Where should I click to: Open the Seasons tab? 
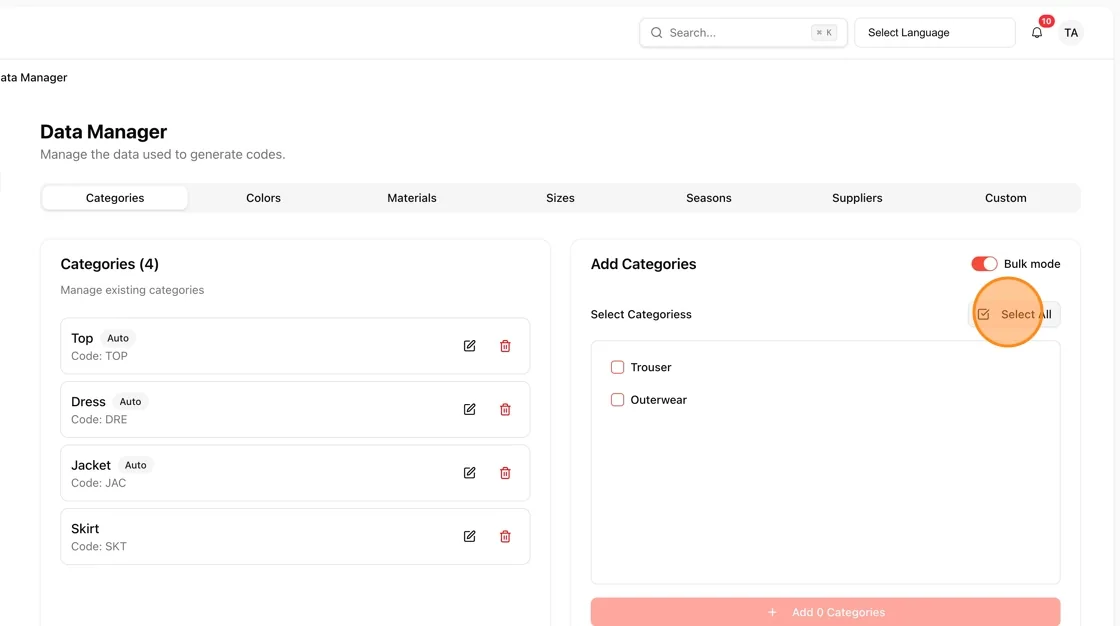point(709,198)
